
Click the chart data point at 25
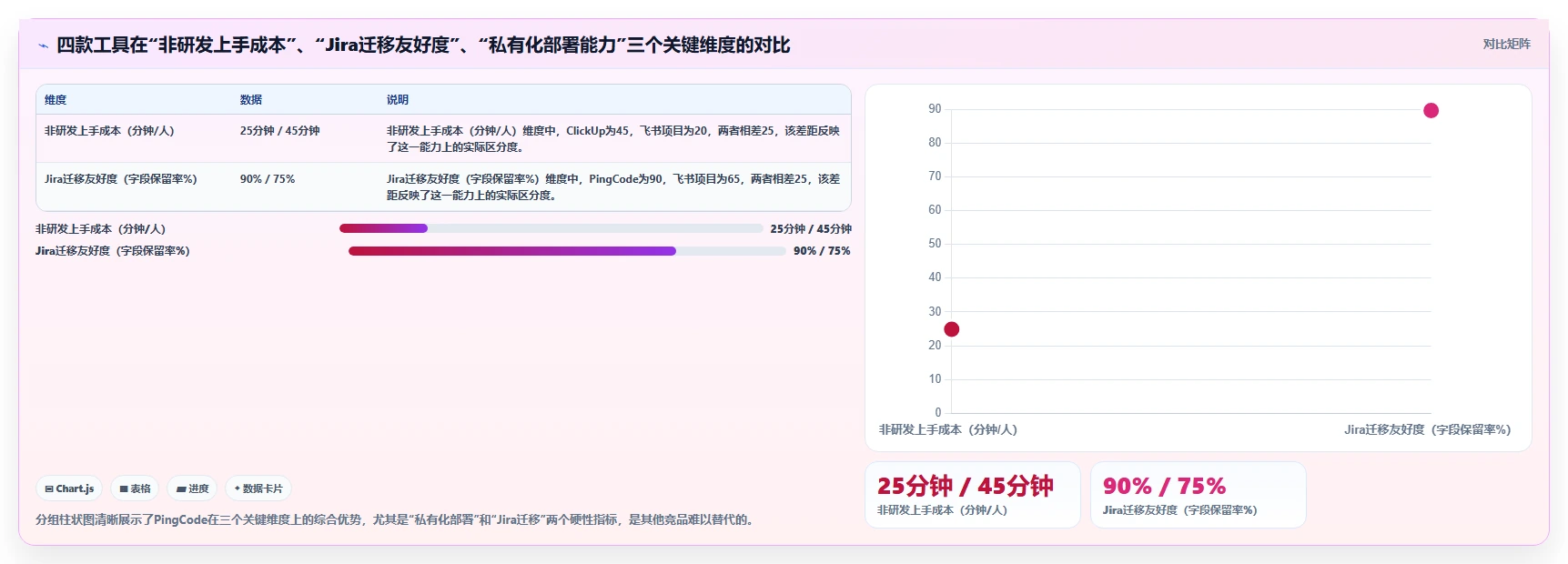click(951, 329)
